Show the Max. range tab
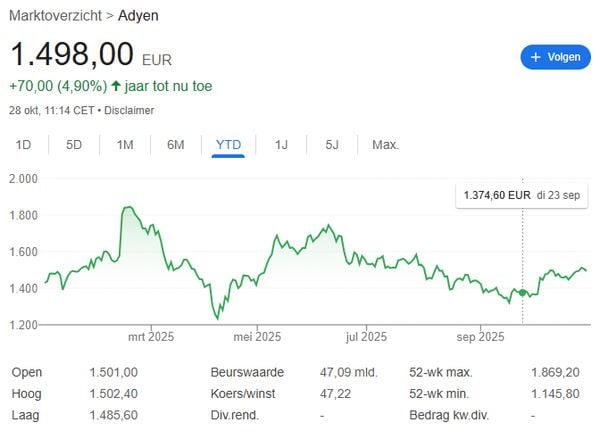The height and width of the screenshot is (439, 600). coord(385,145)
